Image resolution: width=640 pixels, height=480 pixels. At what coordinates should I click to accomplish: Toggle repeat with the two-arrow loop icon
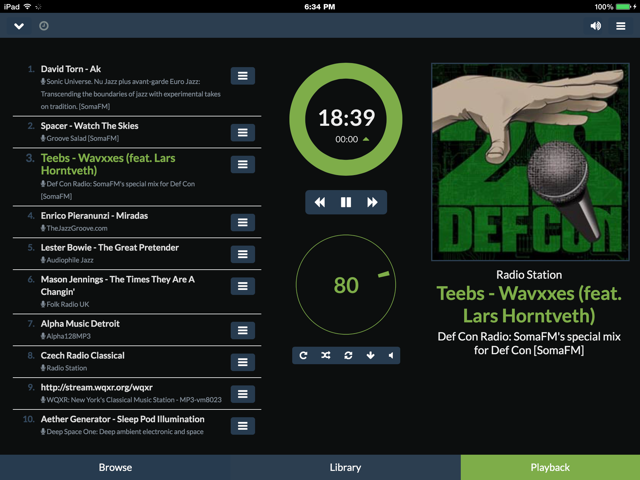348,356
